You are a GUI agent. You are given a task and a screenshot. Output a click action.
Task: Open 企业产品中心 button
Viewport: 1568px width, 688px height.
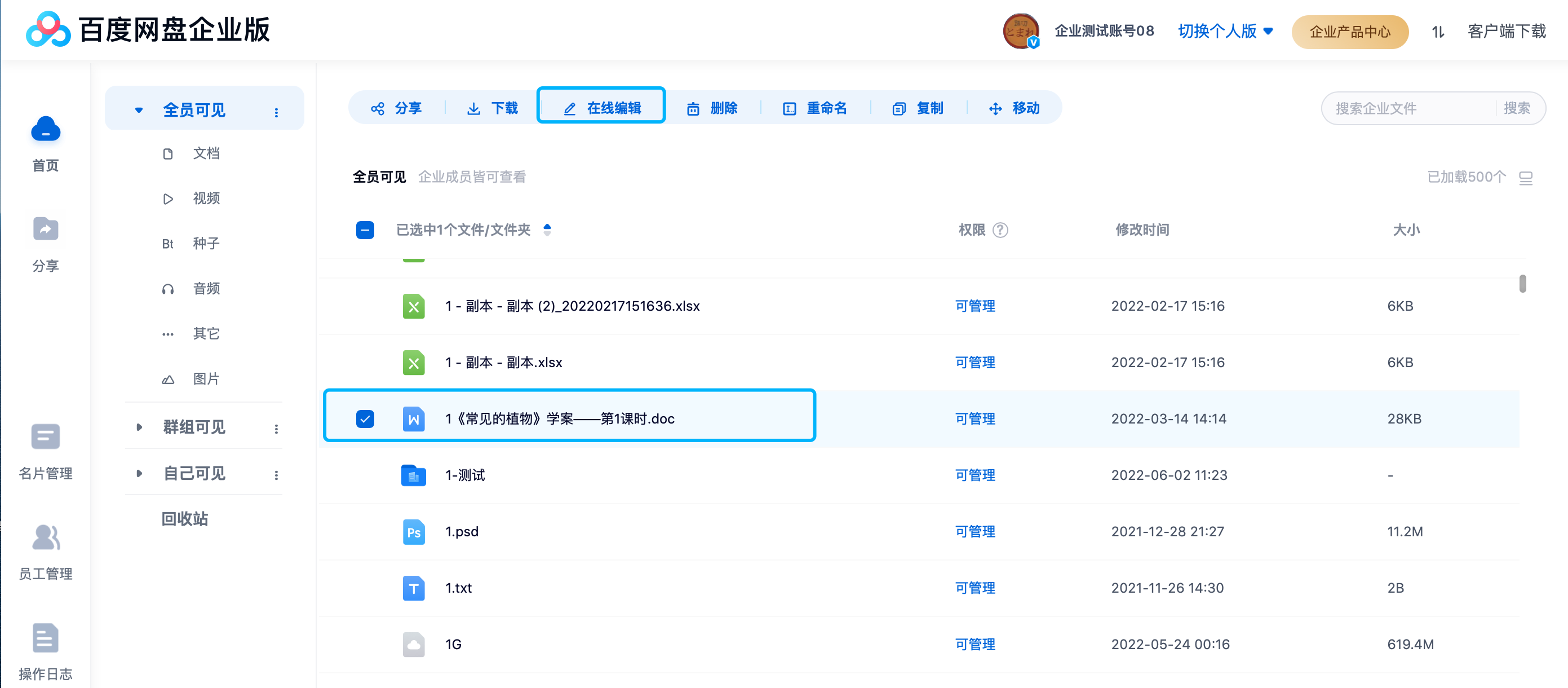coord(1350,32)
